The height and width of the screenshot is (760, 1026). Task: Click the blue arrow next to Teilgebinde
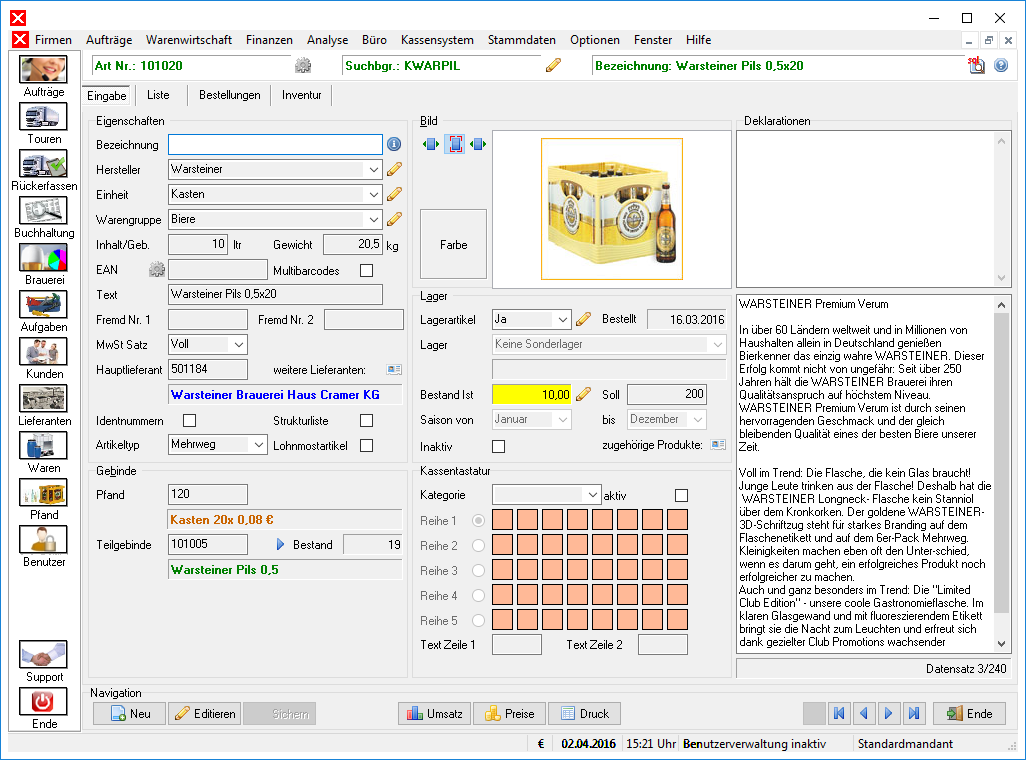tap(281, 545)
